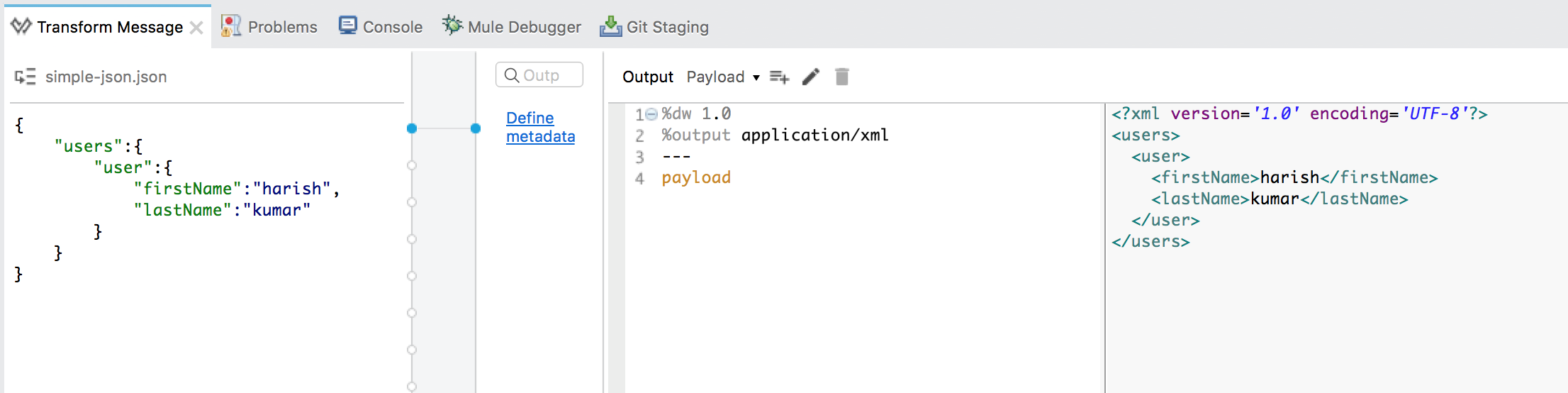Click the pencil edit target icon
Viewport: 1568px width, 393px height.
(811, 77)
